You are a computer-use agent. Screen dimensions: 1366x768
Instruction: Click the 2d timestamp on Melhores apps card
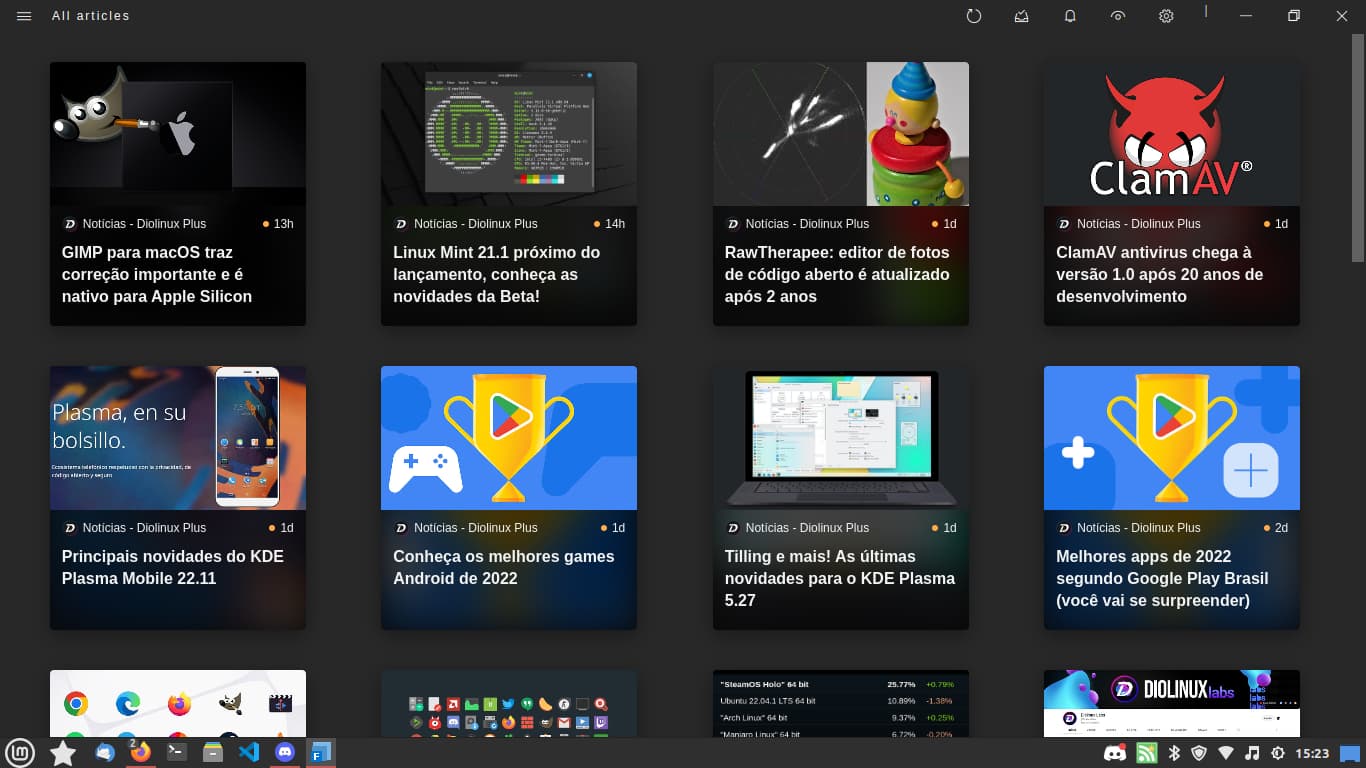pos(1281,528)
